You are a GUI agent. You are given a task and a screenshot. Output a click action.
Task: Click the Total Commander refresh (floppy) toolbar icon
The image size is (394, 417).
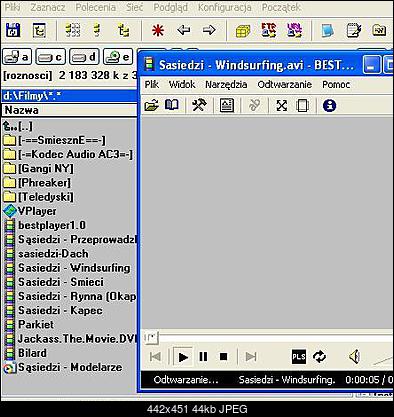13,30
